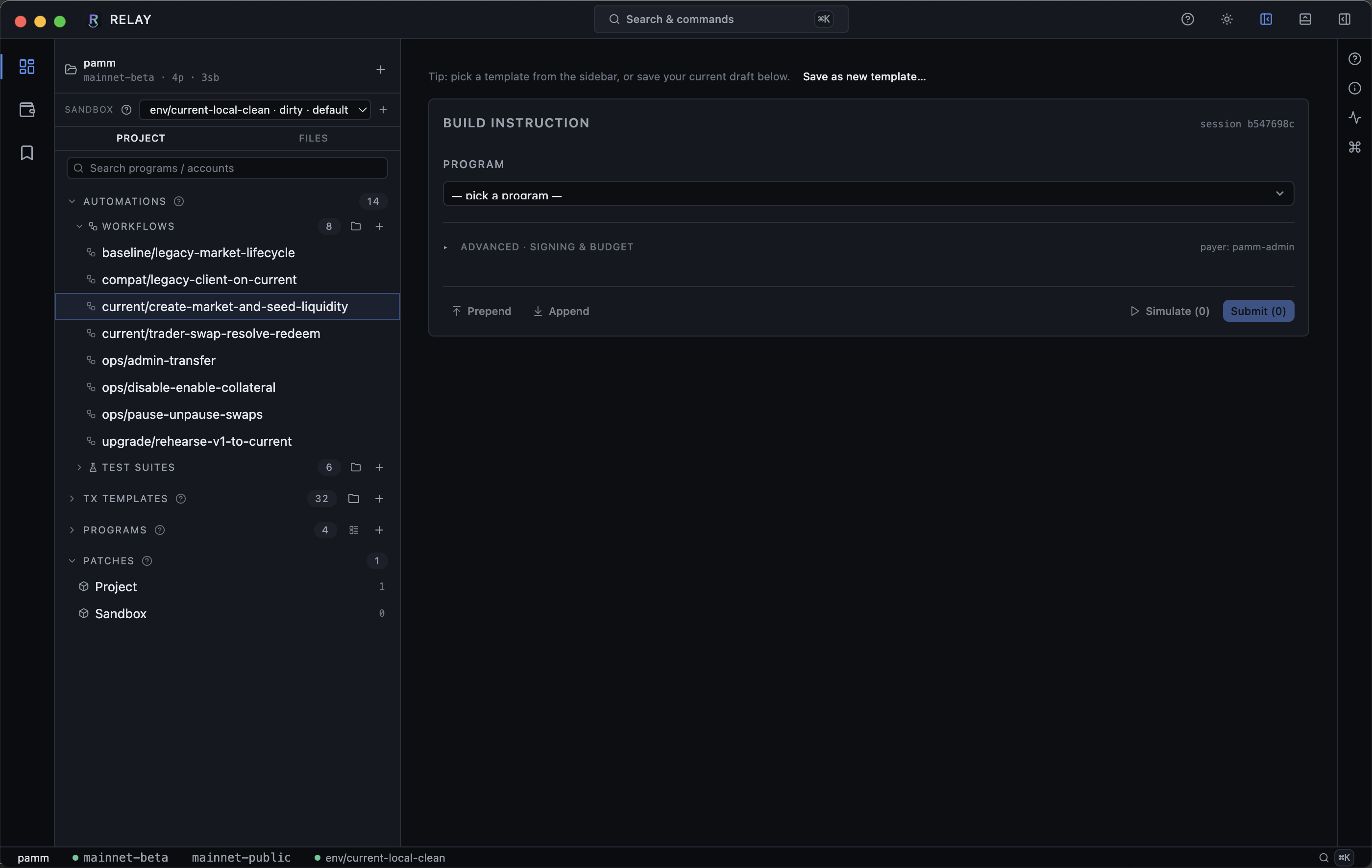This screenshot has height=868, width=1372.
Task: Expand the PROGRAMS section
Action: pos(72,530)
